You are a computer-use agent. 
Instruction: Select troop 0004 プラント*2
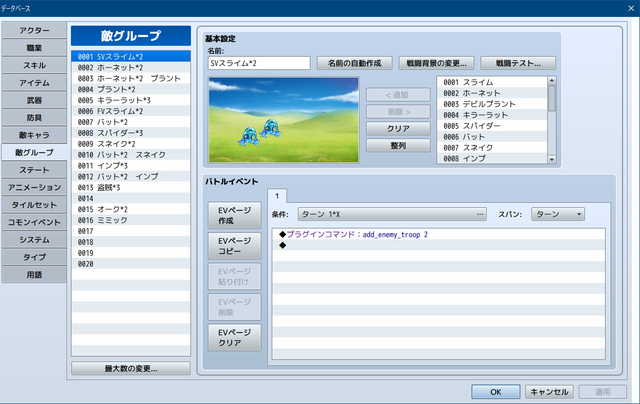coord(131,89)
